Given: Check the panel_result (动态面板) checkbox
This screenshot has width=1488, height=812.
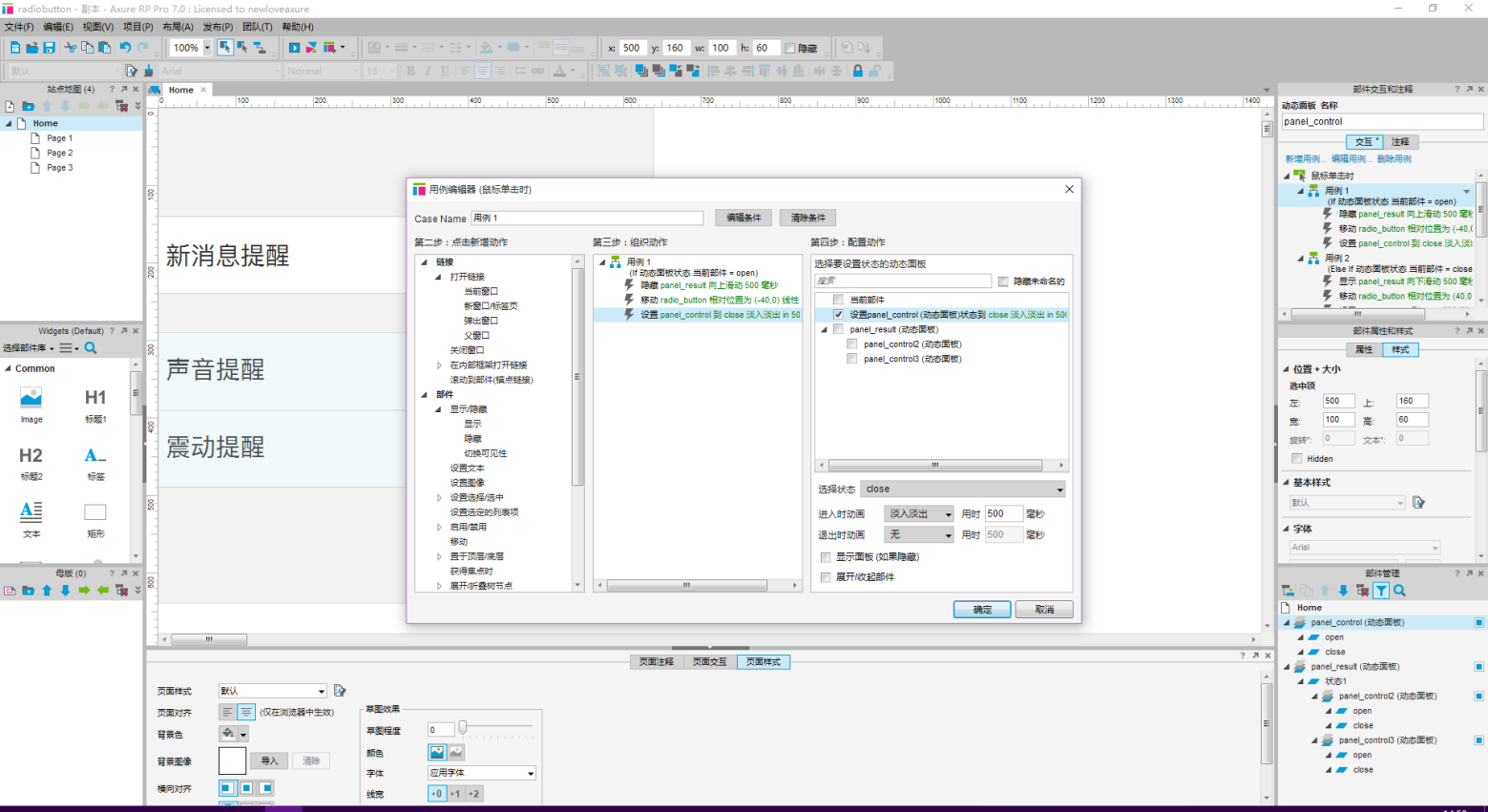Looking at the screenshot, I should pos(838,329).
